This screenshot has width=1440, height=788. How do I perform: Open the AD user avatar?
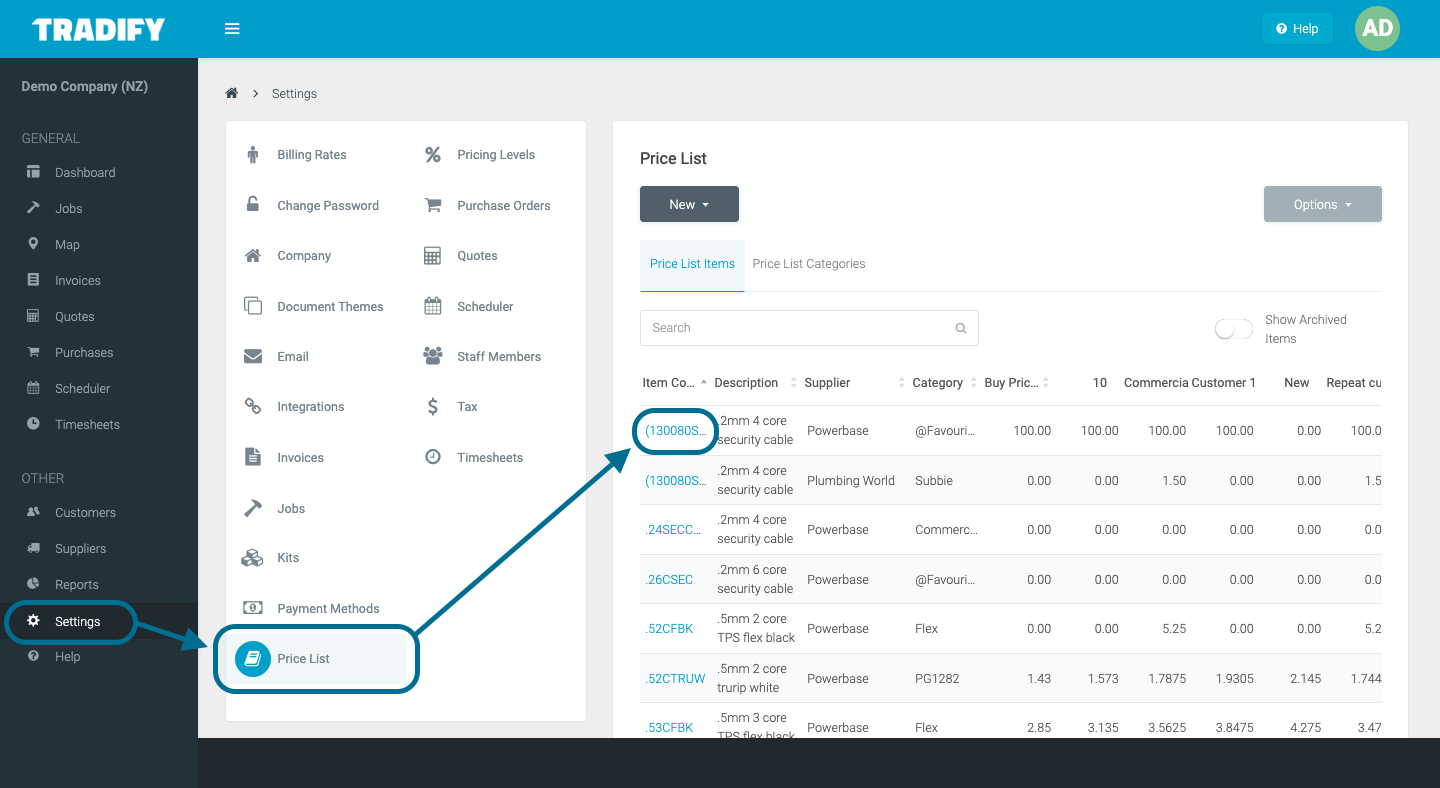coord(1377,28)
